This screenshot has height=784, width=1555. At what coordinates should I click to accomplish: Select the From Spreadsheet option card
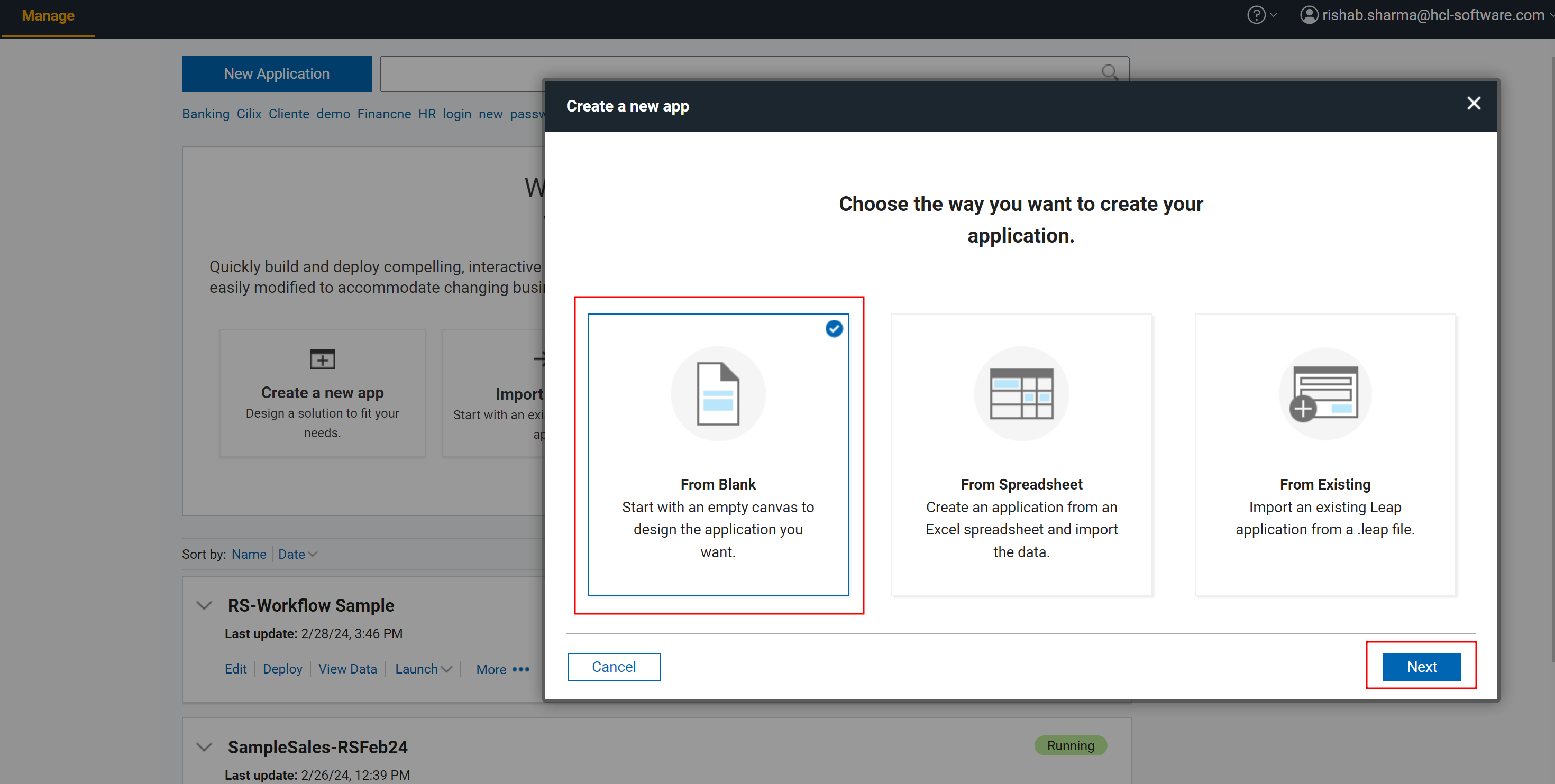pyautogui.click(x=1021, y=454)
